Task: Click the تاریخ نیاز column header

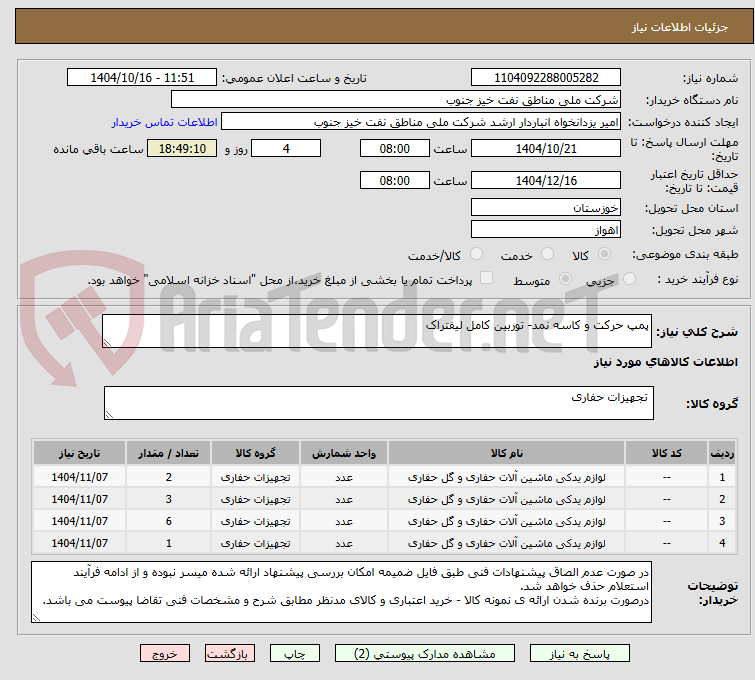Action: pos(79,453)
